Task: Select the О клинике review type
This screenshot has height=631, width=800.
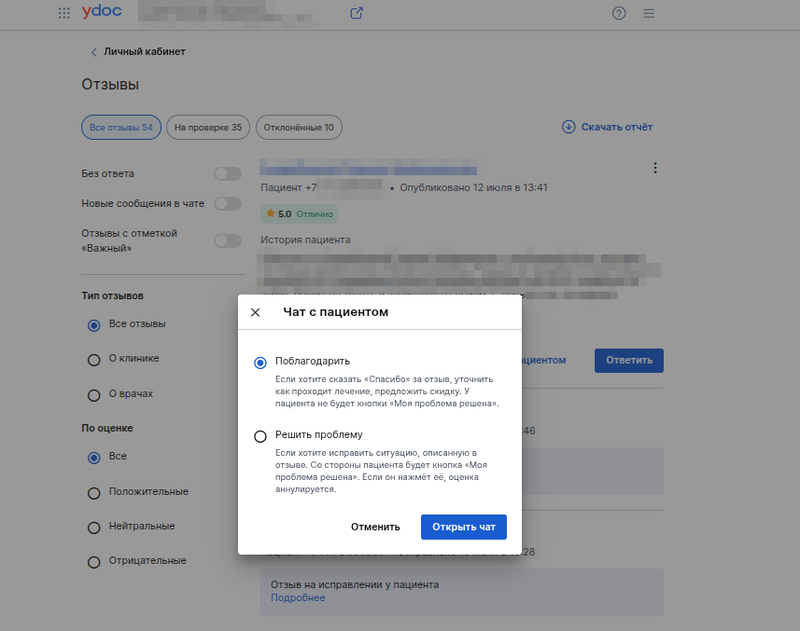Action: pos(94,360)
